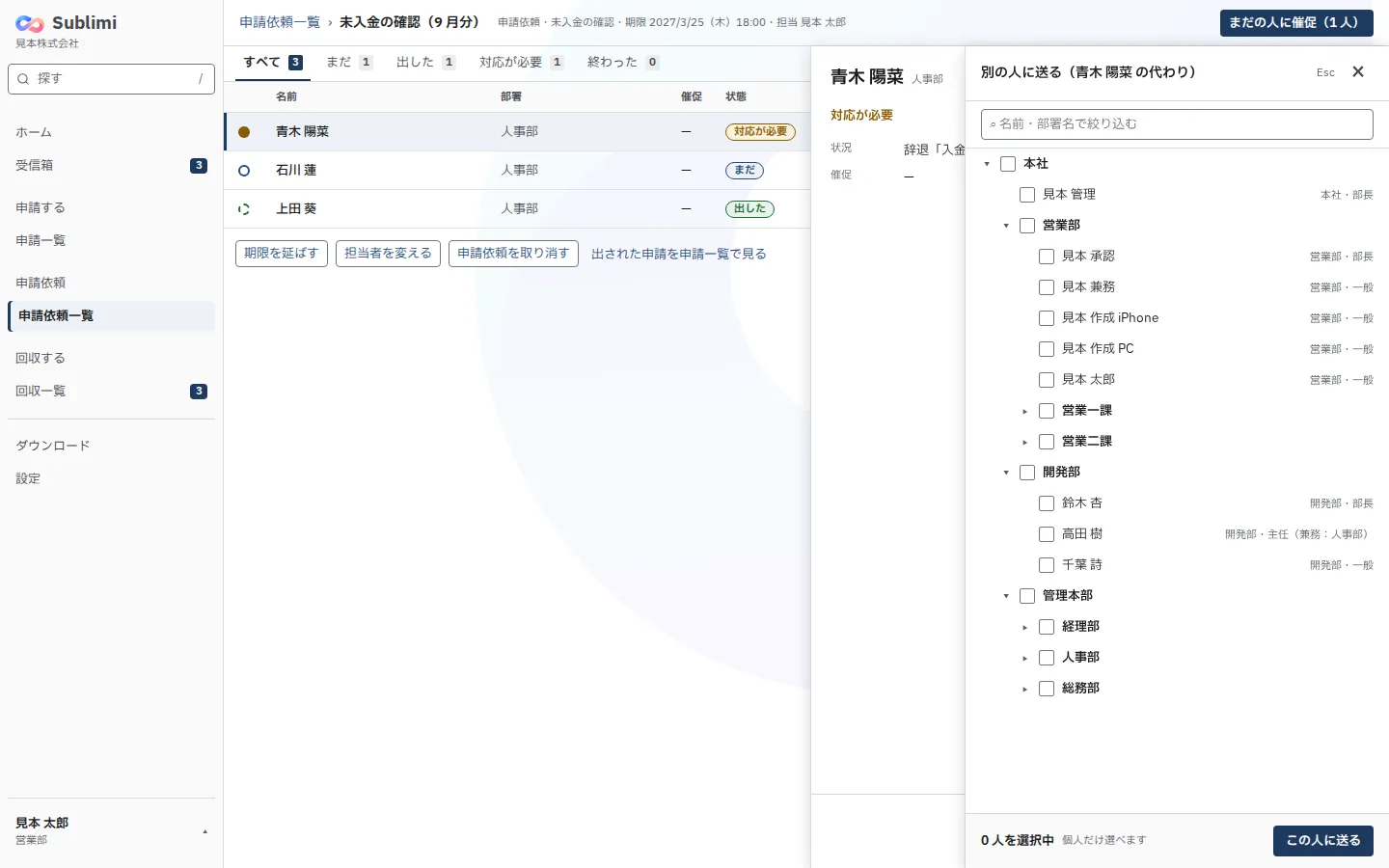Select the 本社 checkbox
The width and height of the screenshot is (1389, 868).
[x=1008, y=164]
